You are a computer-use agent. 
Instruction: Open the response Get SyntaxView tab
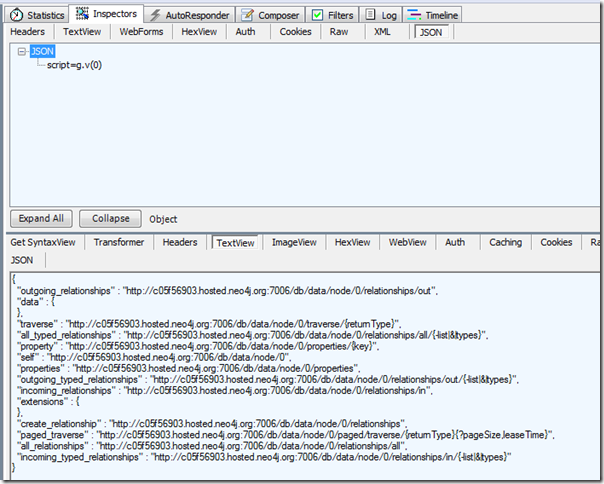pos(43,242)
